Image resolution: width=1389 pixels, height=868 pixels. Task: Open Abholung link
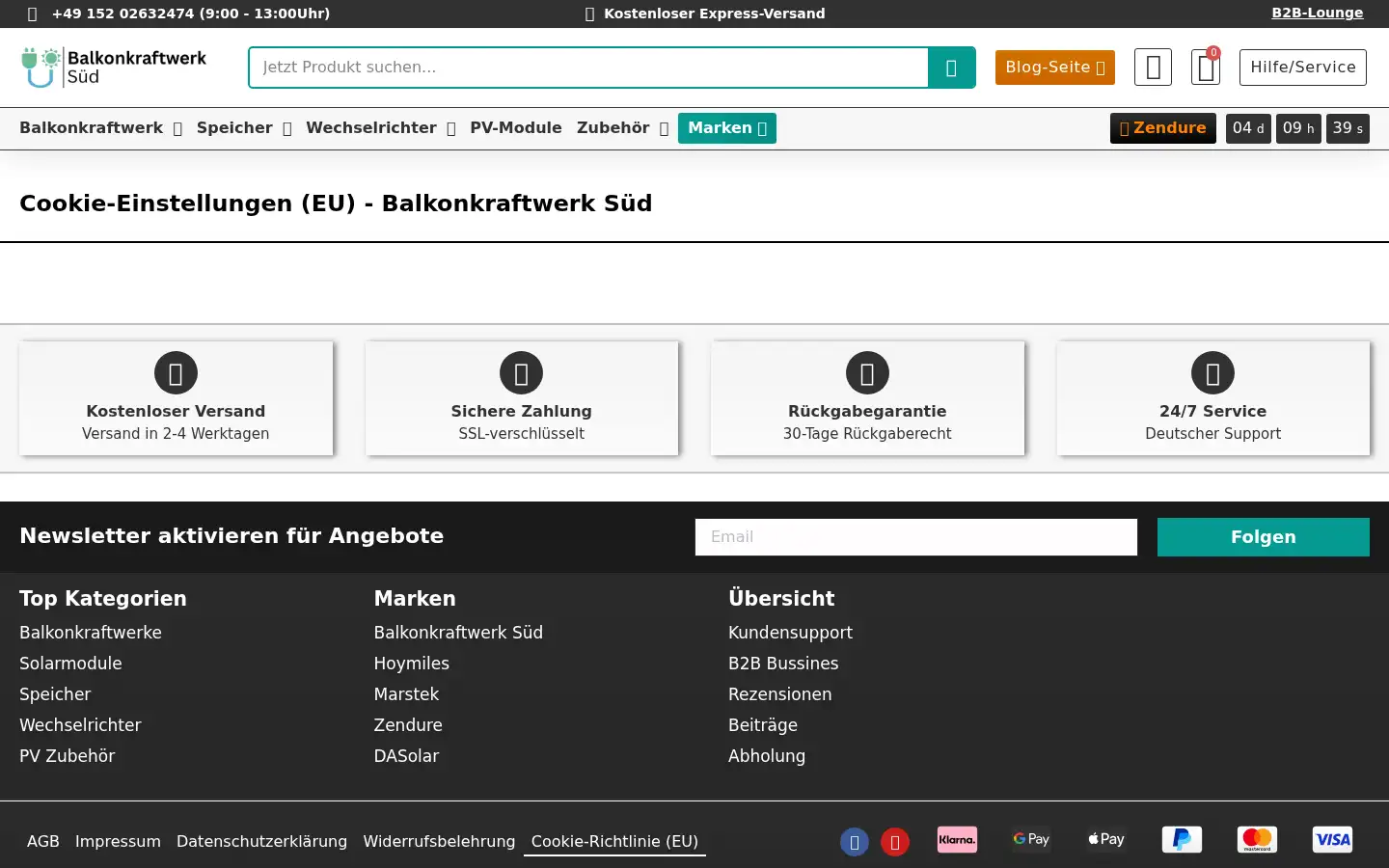coord(767,756)
